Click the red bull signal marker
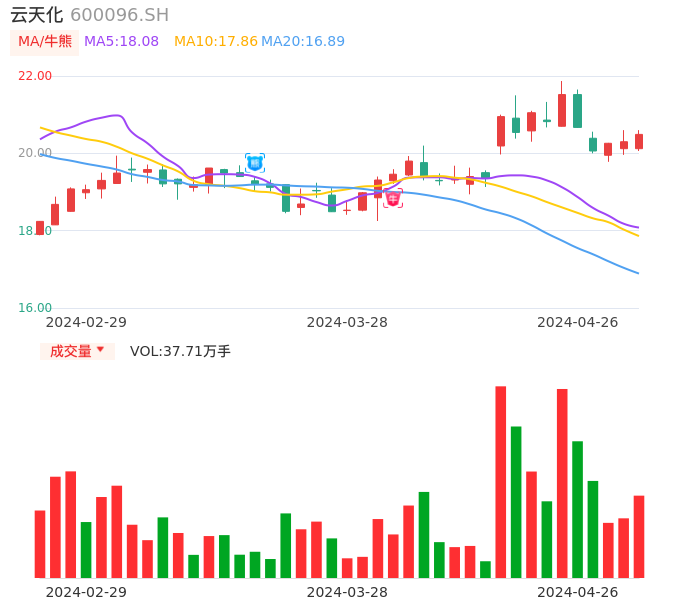 tap(393, 198)
